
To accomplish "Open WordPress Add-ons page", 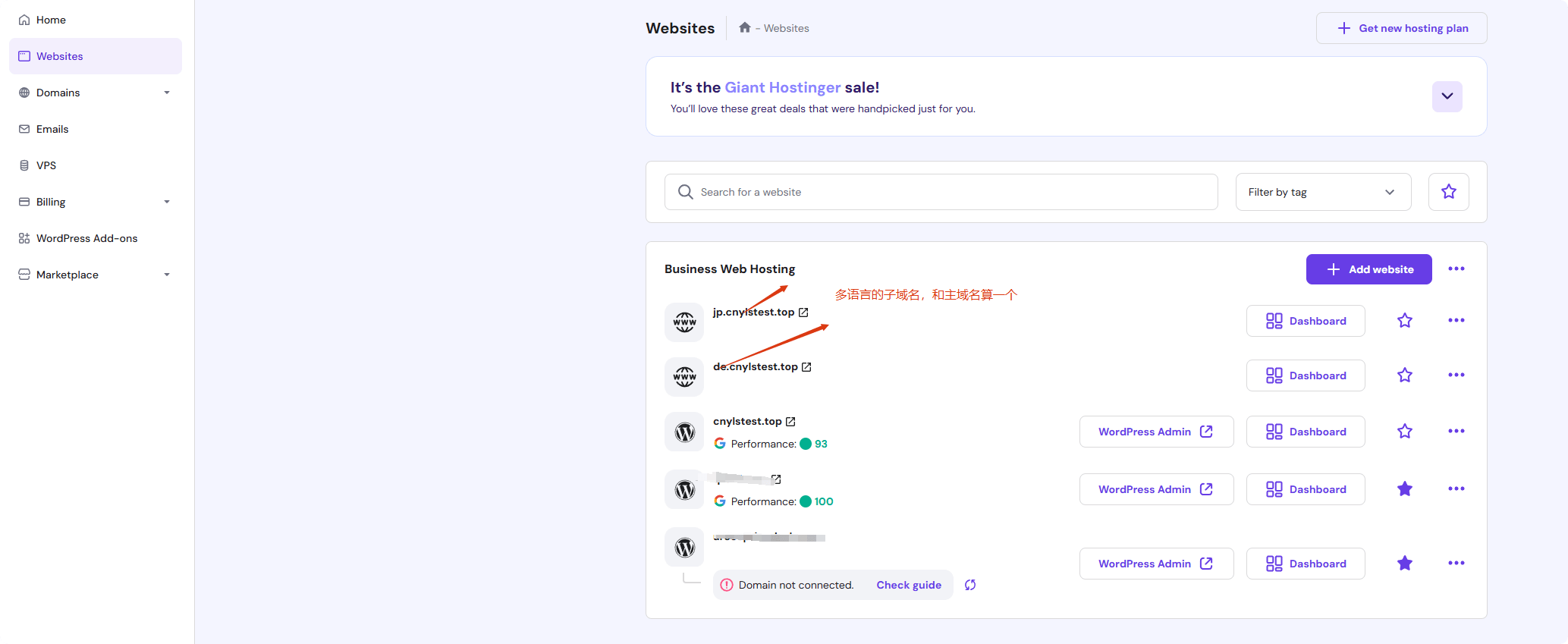I will (x=96, y=238).
